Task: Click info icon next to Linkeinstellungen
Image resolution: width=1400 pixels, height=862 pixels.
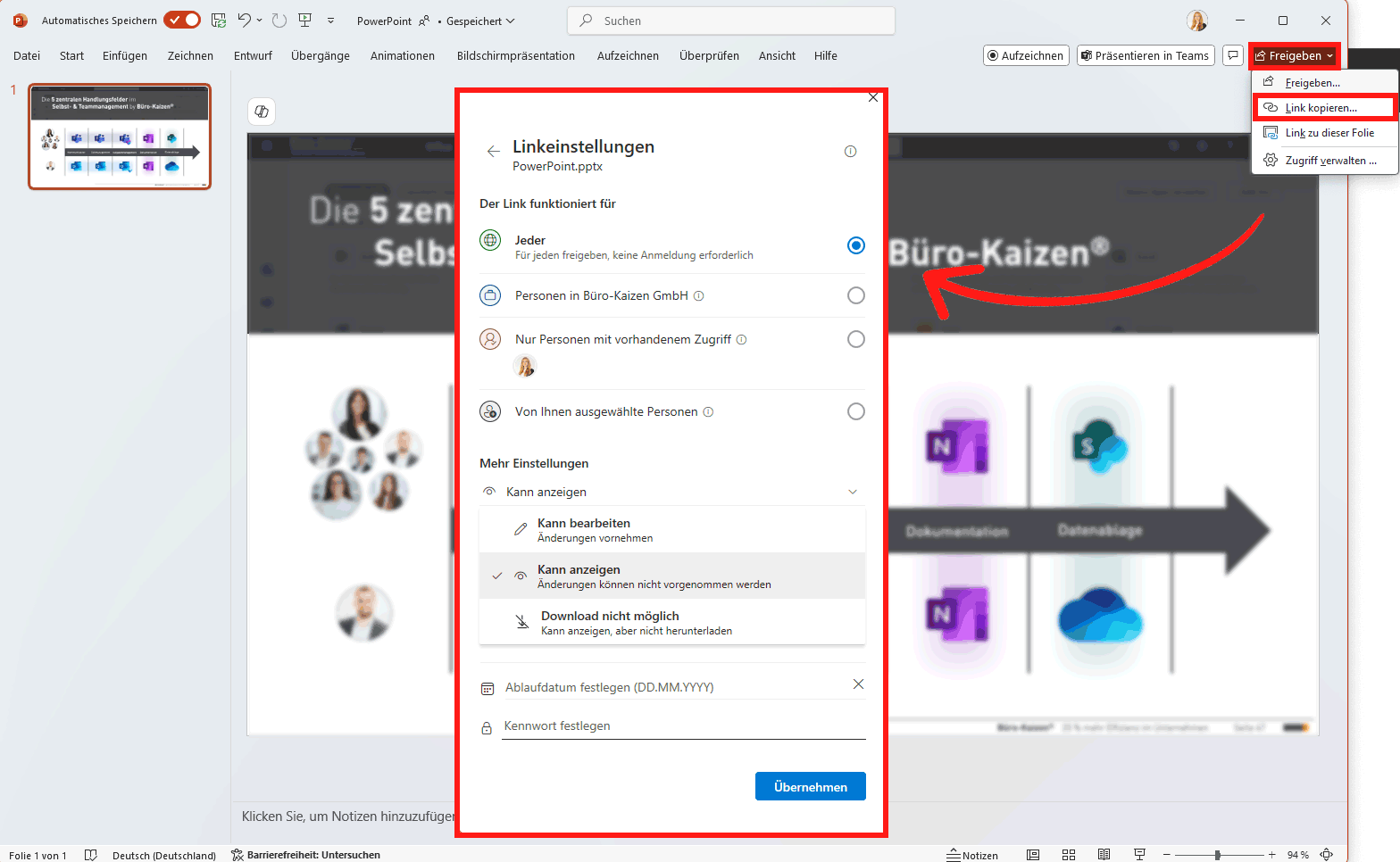Action: [x=850, y=151]
